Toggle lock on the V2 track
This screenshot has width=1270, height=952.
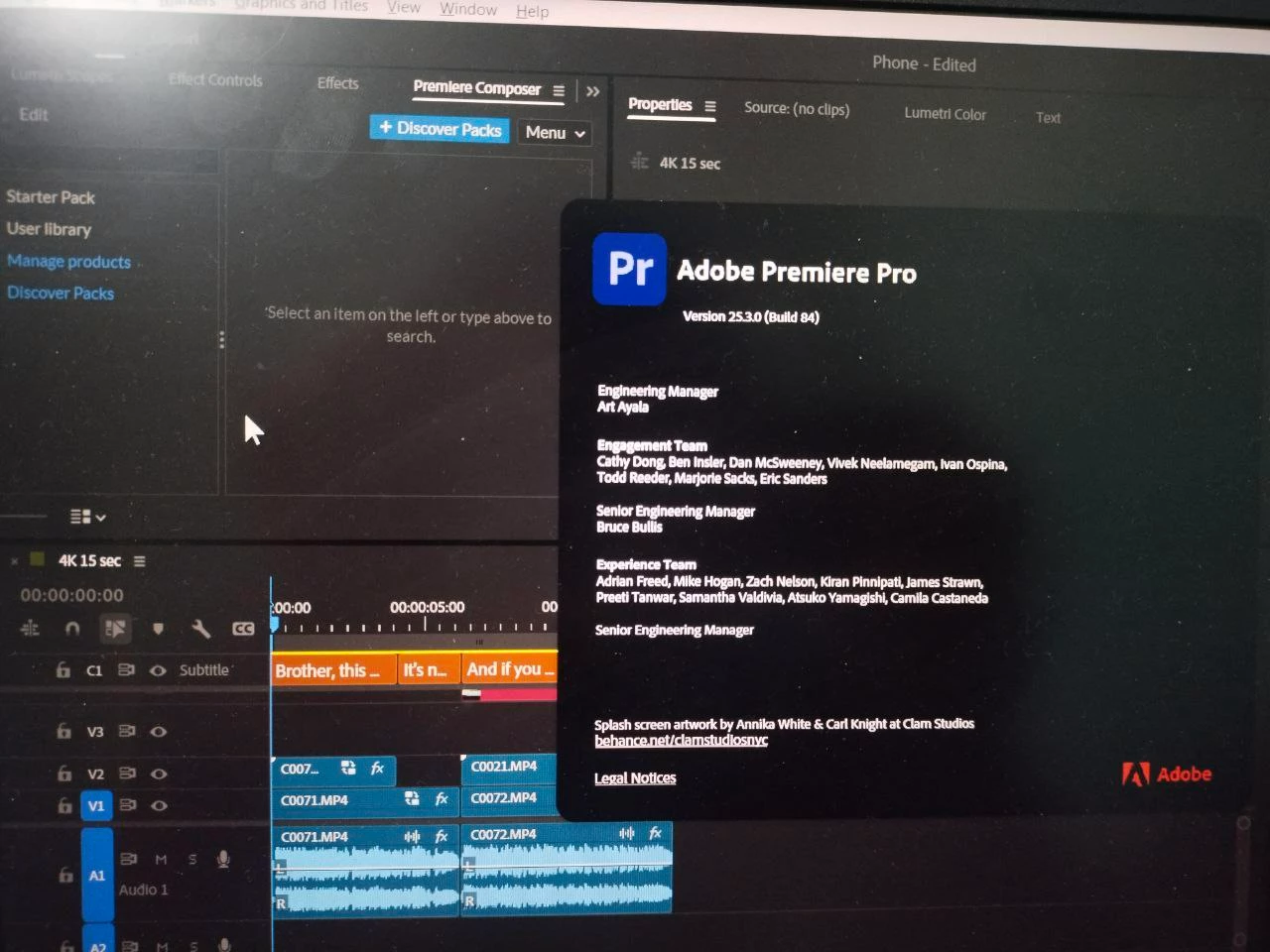pyautogui.click(x=64, y=773)
